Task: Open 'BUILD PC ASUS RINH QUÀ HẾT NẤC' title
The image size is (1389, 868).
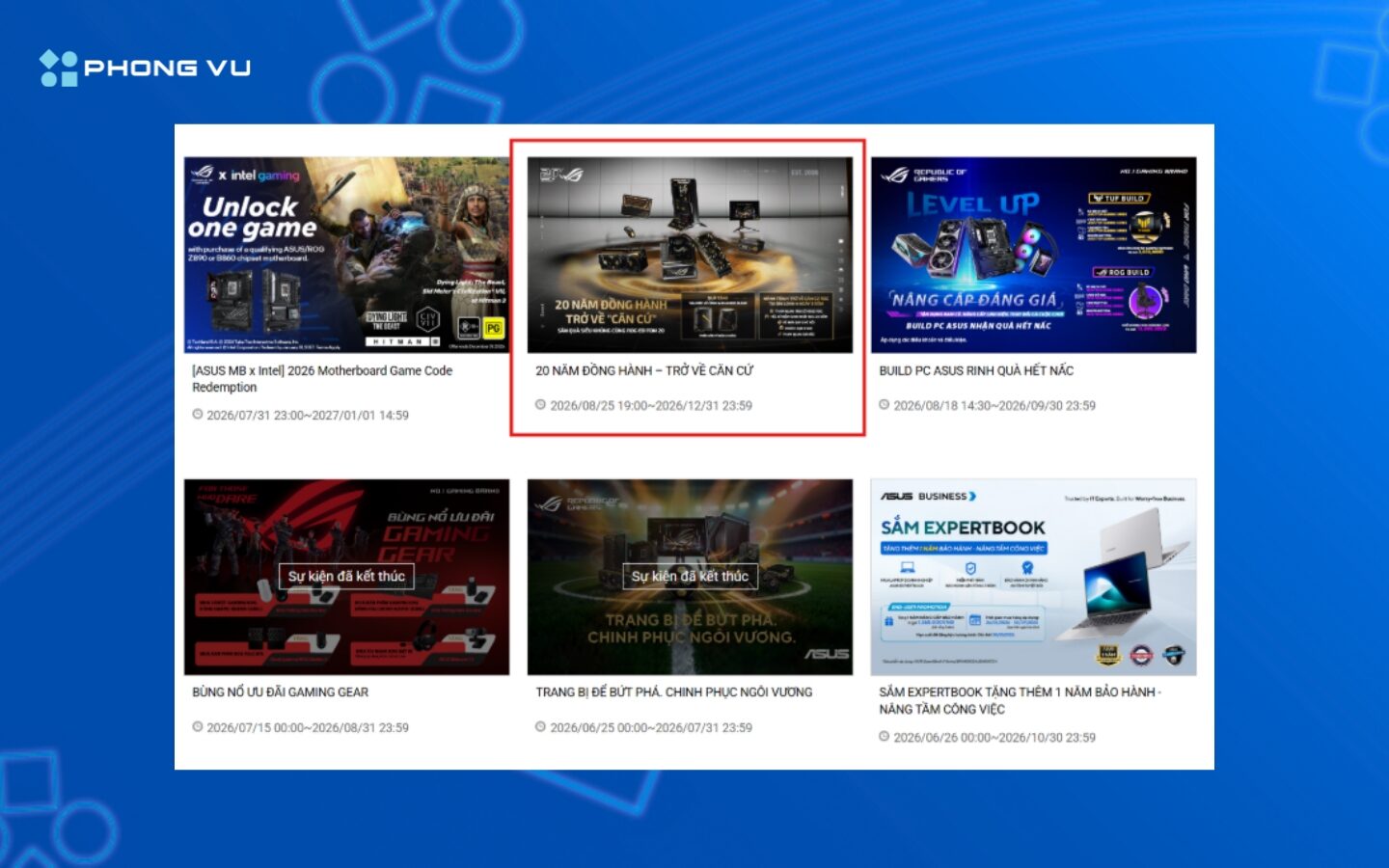Action: click(976, 370)
